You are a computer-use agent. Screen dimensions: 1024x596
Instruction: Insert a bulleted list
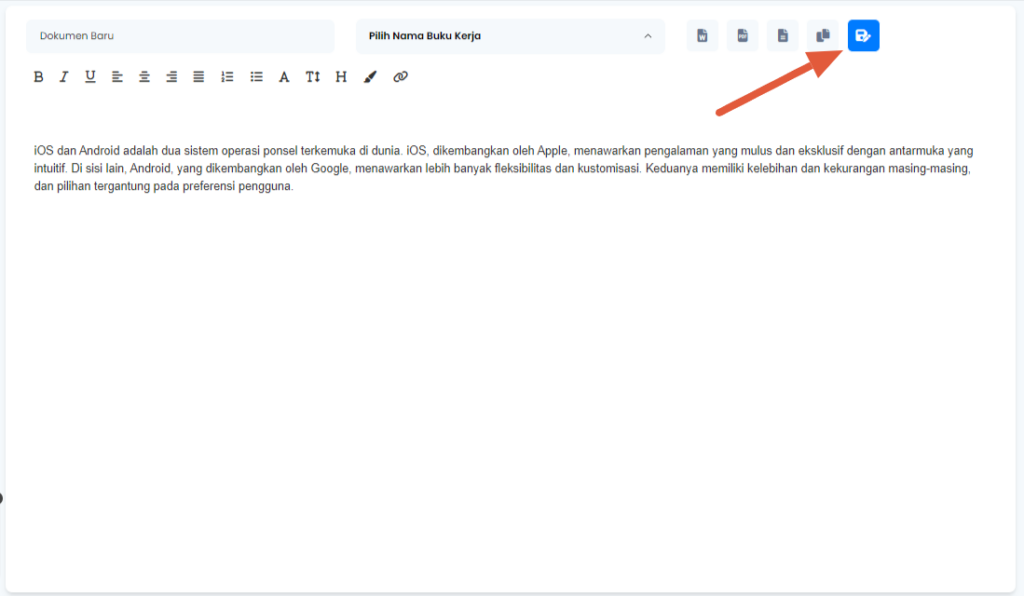click(x=256, y=77)
